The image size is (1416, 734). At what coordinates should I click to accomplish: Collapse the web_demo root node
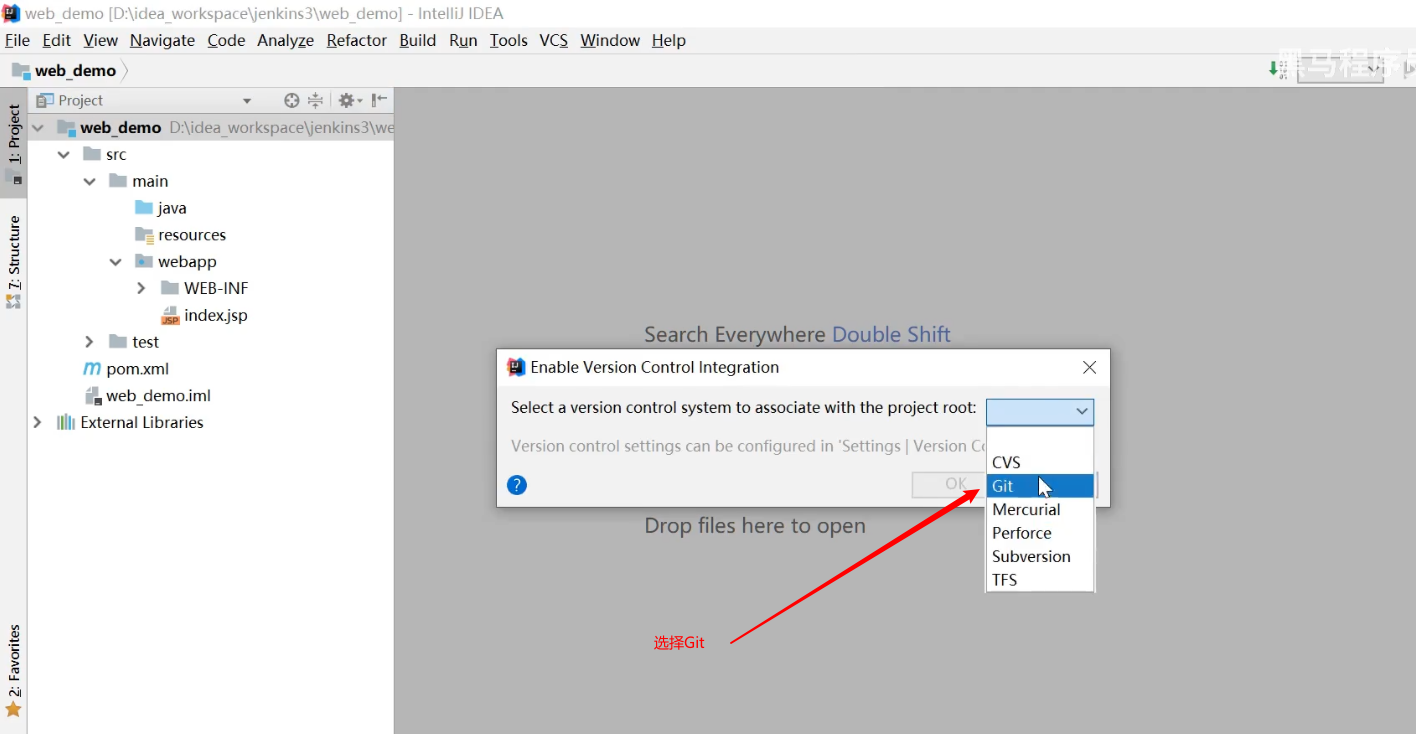(38, 127)
